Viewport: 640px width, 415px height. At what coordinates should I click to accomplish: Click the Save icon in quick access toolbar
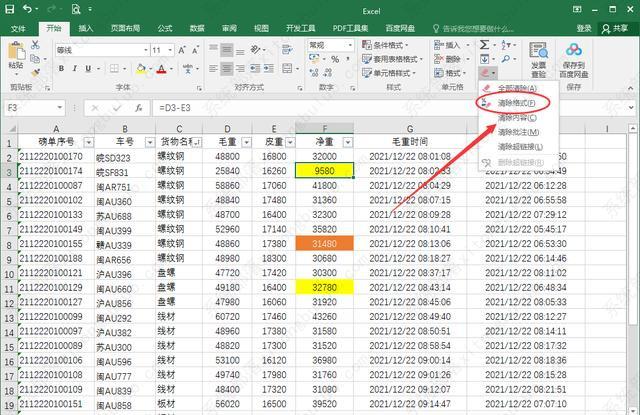(9, 8)
